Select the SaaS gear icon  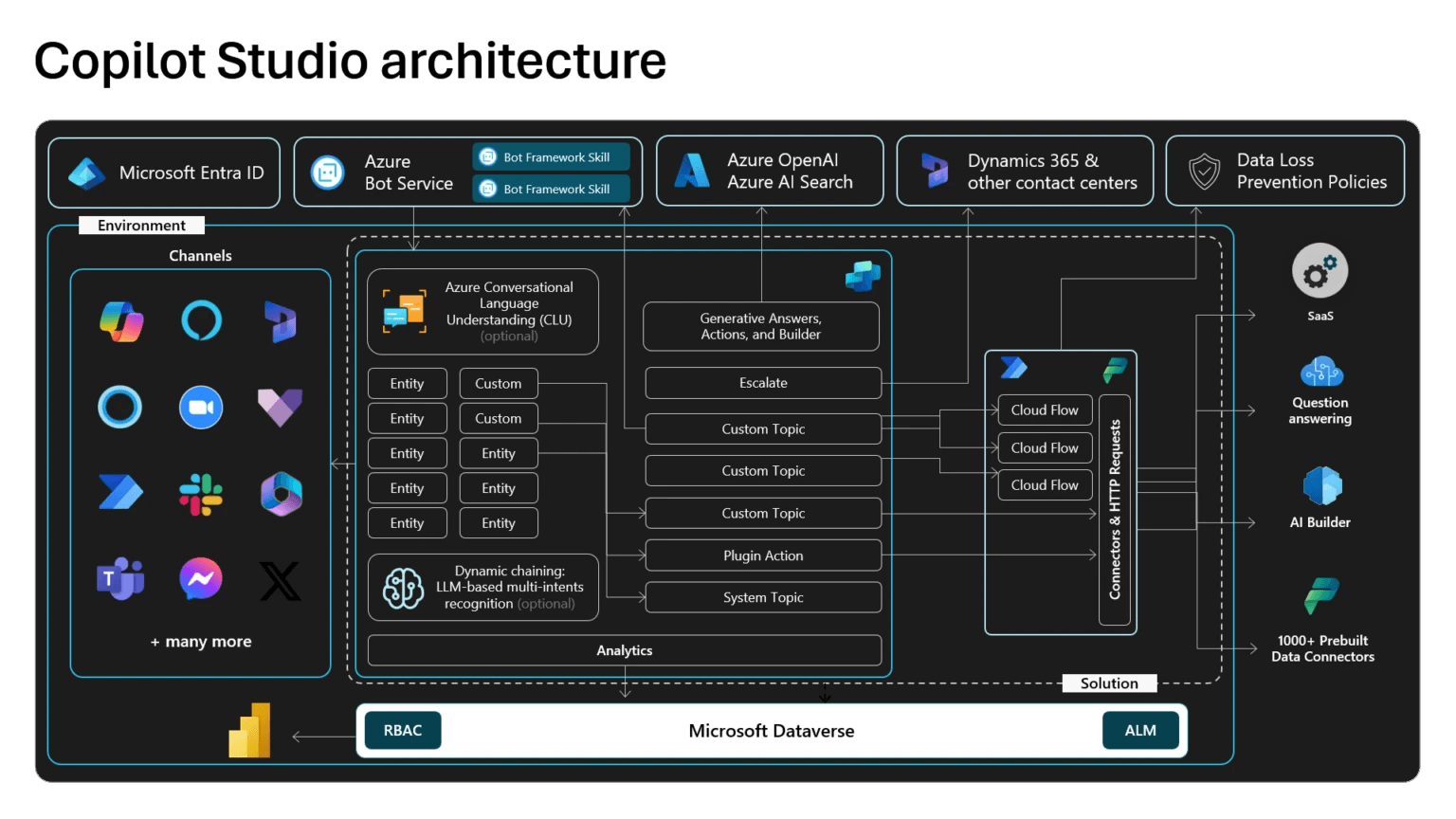point(1319,271)
